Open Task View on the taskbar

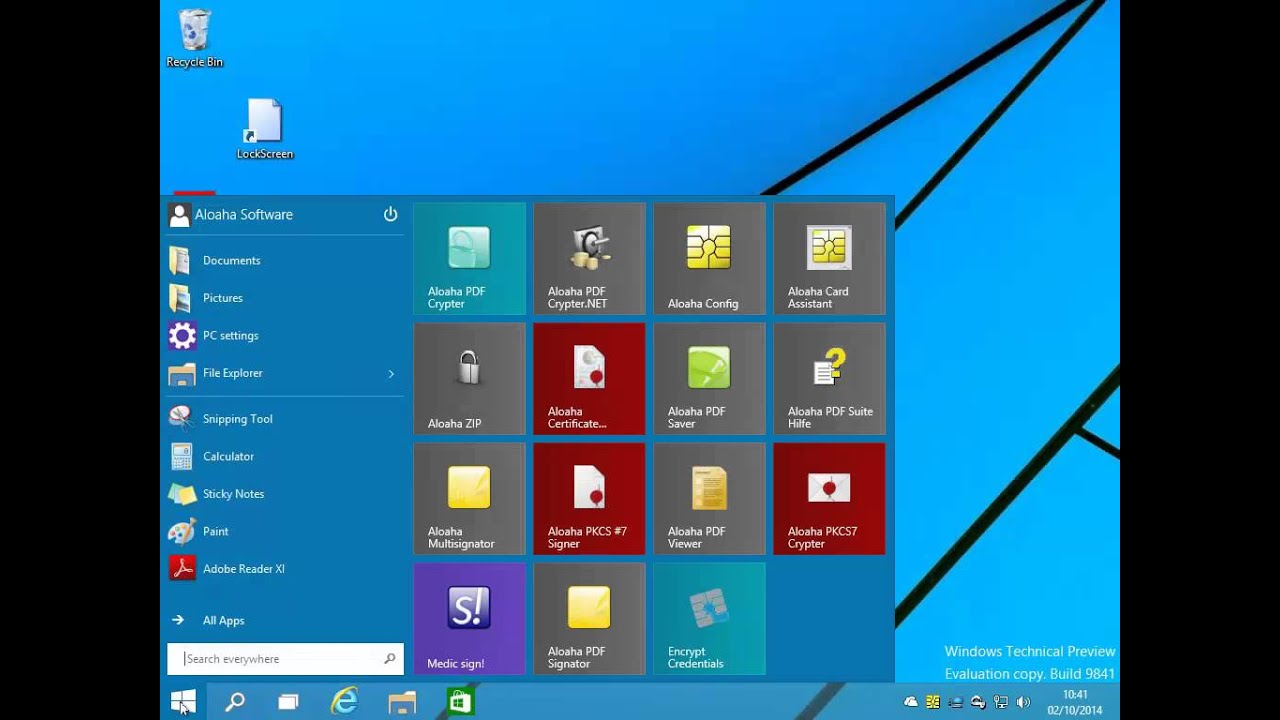288,702
